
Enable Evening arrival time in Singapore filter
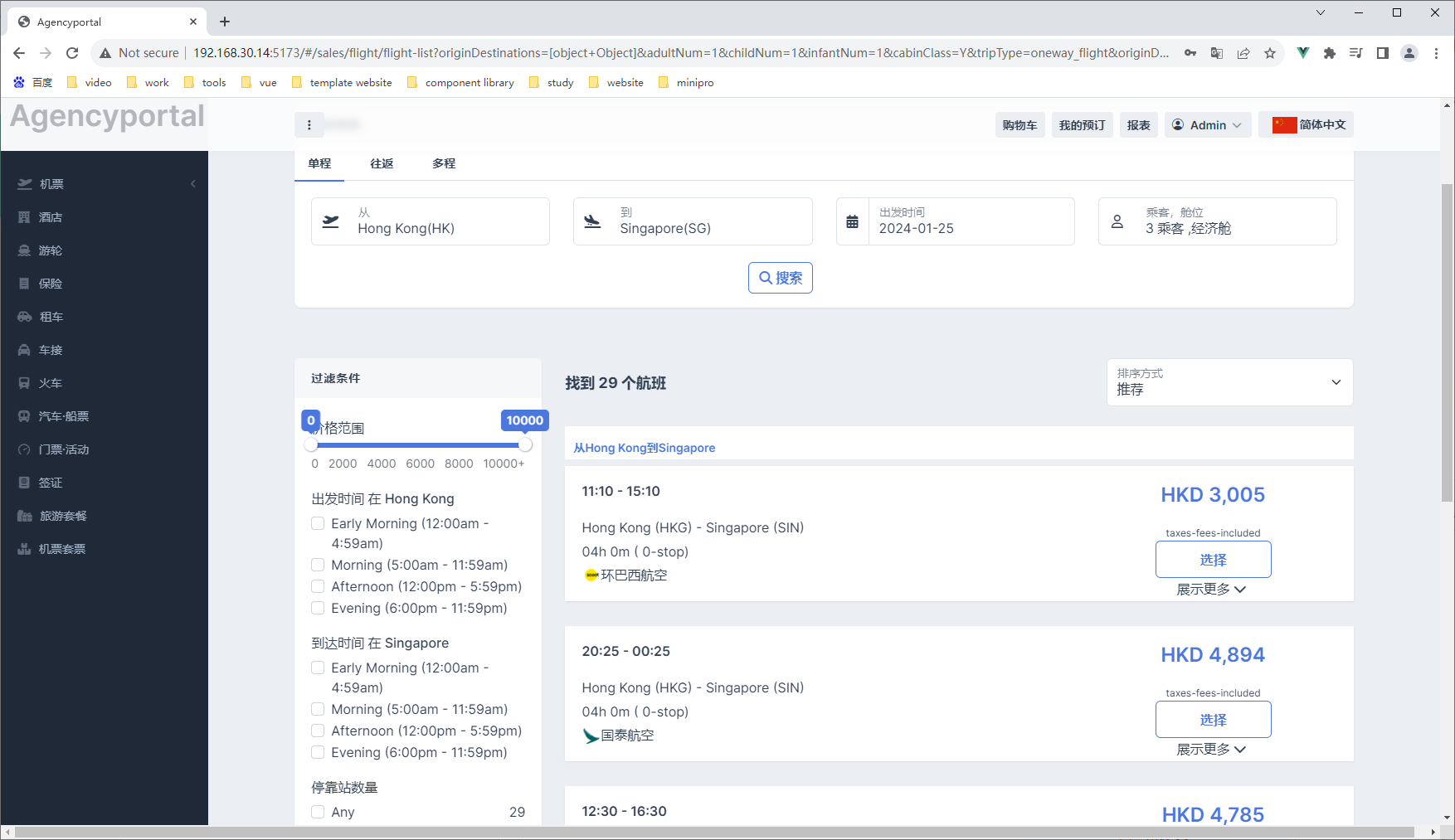pyautogui.click(x=318, y=752)
